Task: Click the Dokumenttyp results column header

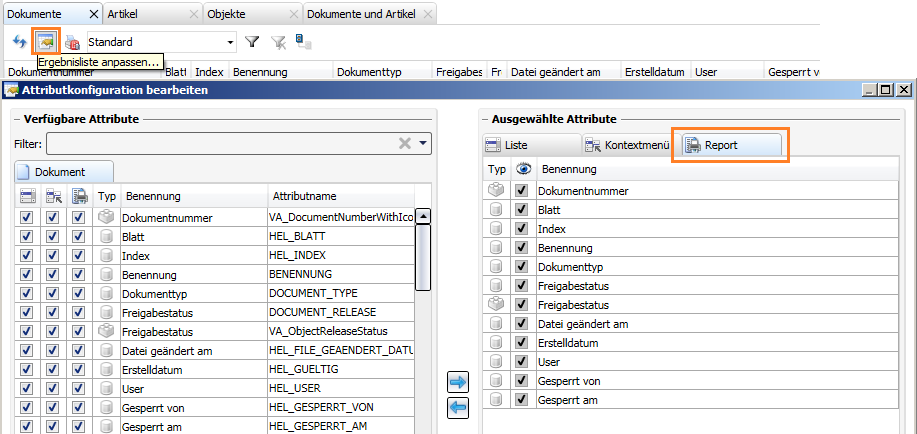Action: point(369,72)
